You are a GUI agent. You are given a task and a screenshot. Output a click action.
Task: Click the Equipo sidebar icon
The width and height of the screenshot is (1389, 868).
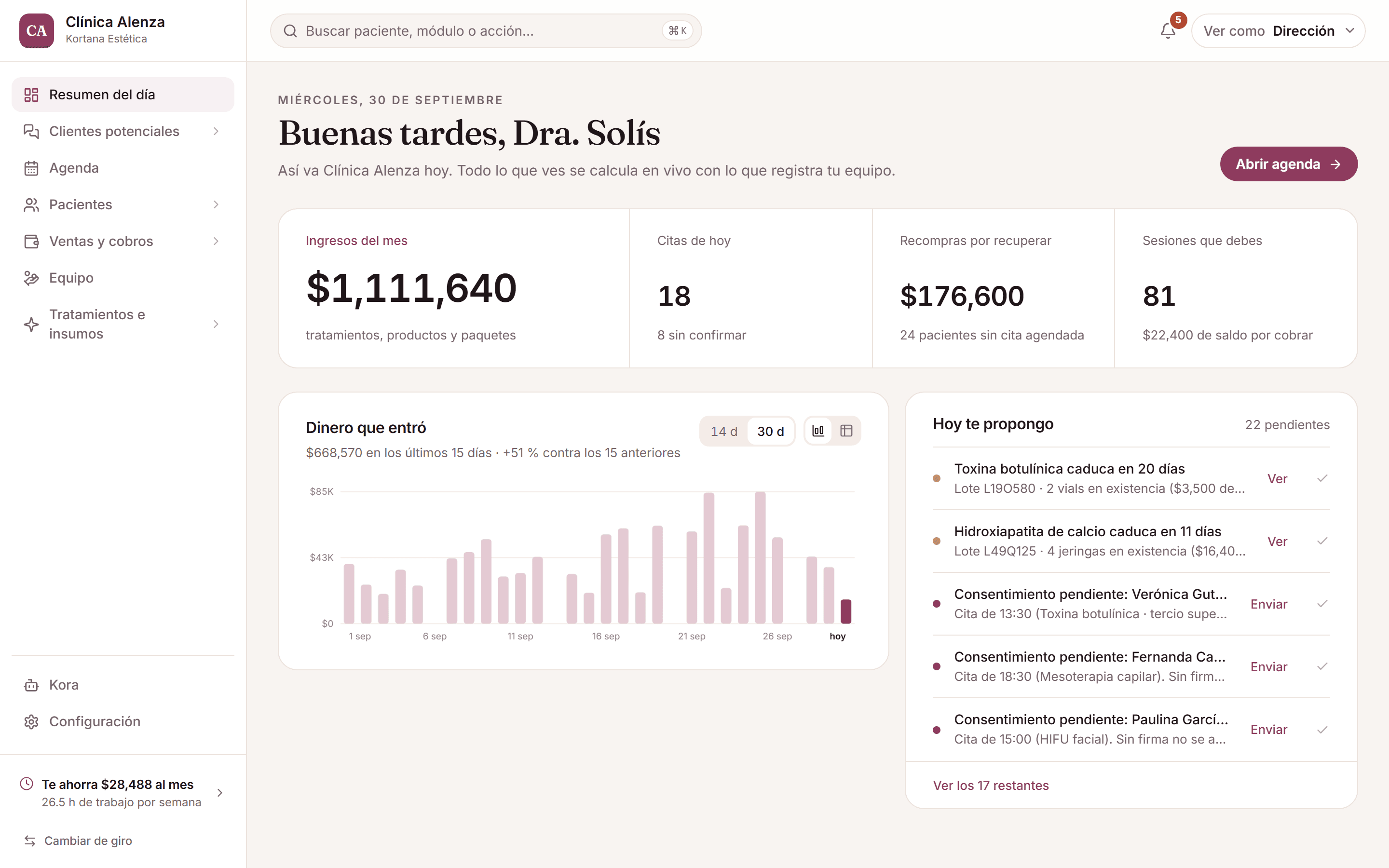click(31, 278)
